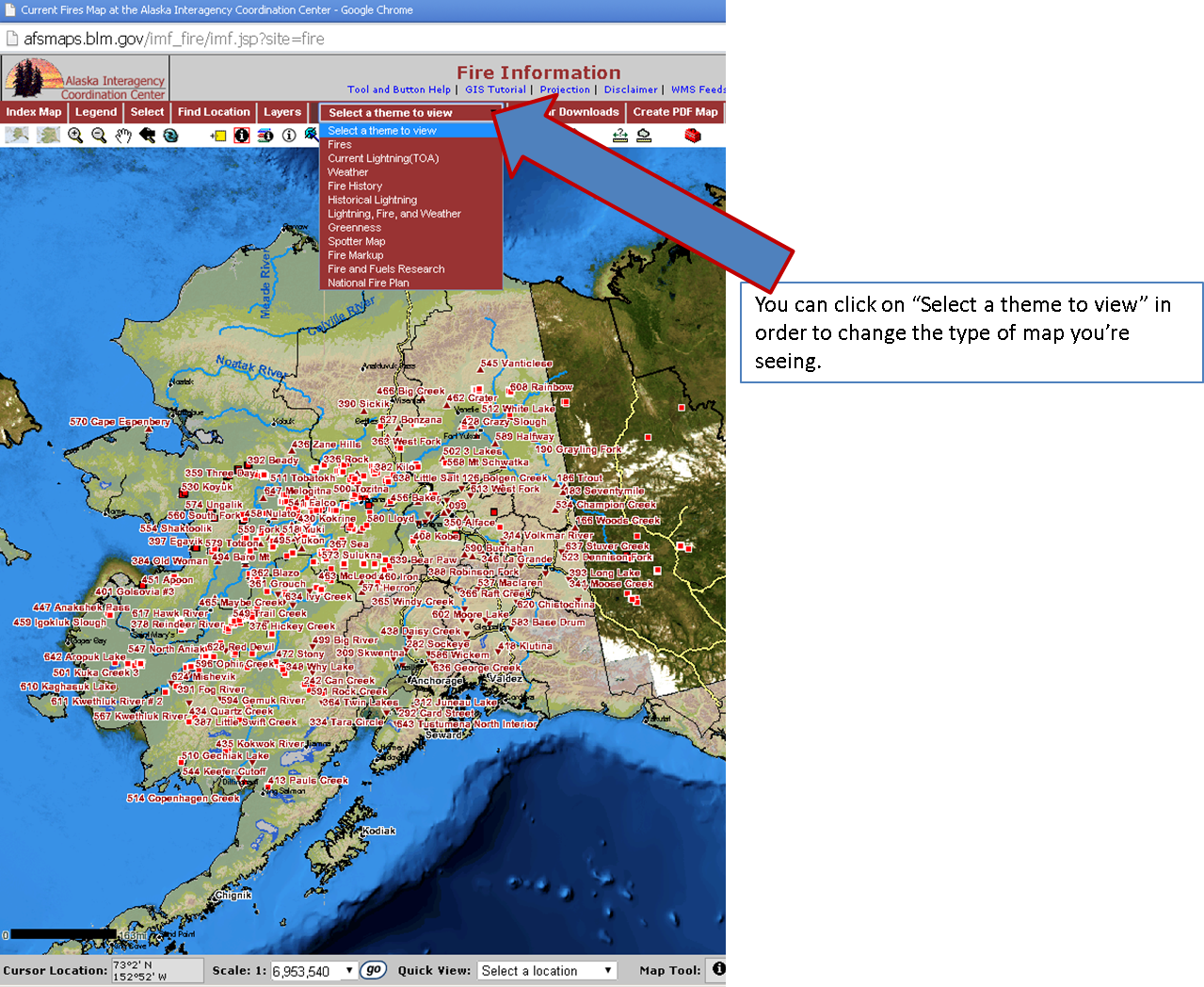The width and height of the screenshot is (1204, 987).
Task: Choose Fire History from theme list
Action: pyautogui.click(x=355, y=186)
